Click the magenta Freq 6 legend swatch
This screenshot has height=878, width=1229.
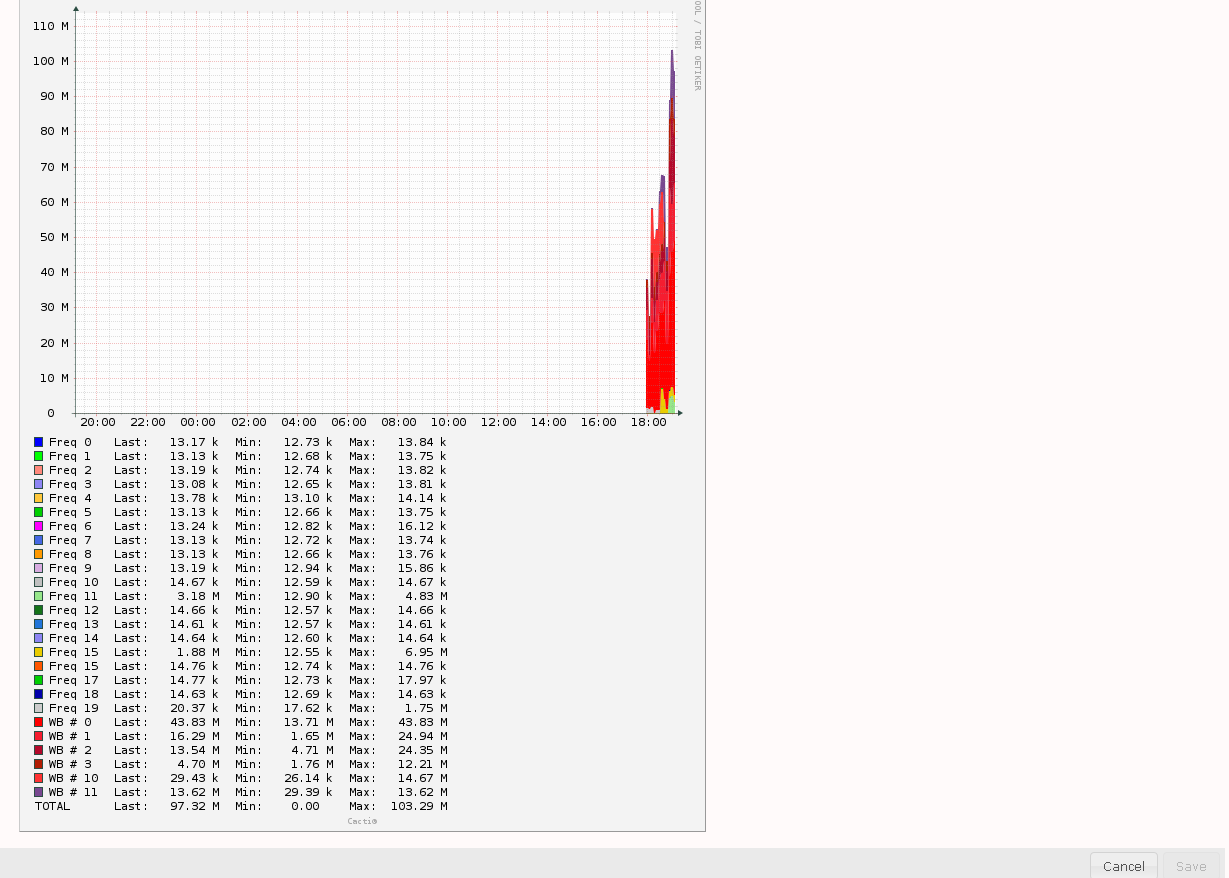point(39,525)
